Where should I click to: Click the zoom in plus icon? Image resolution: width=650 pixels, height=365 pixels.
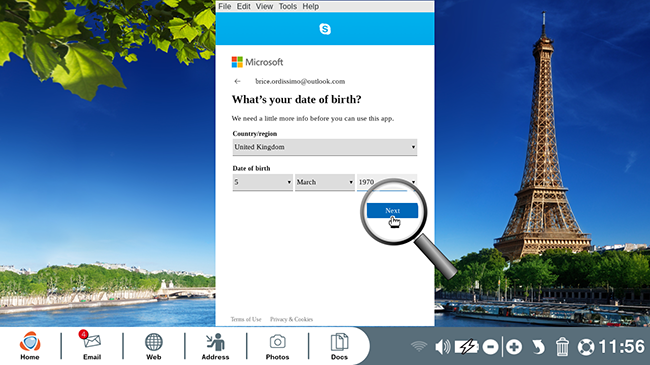514,347
